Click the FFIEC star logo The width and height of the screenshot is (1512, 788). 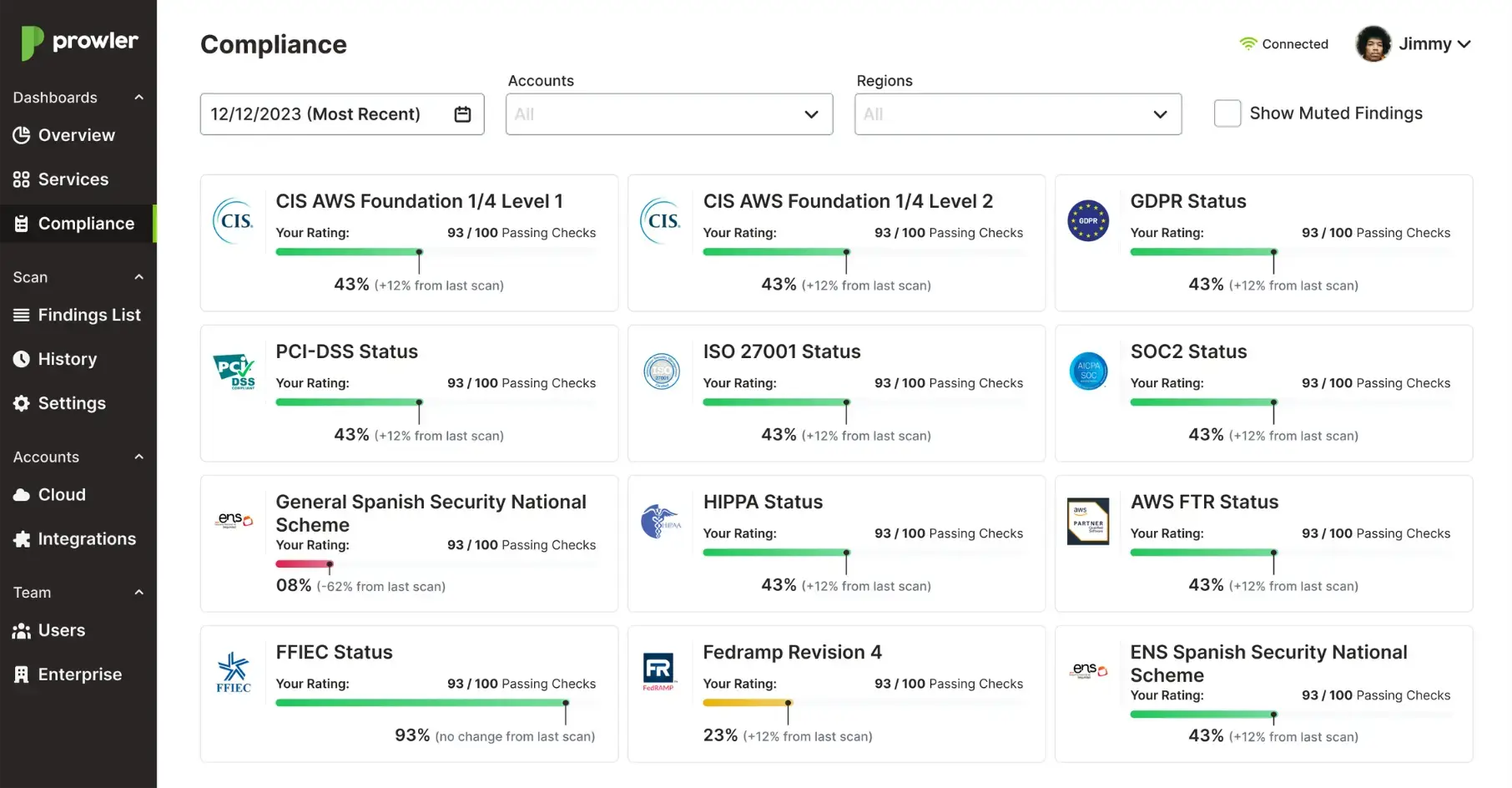point(234,672)
